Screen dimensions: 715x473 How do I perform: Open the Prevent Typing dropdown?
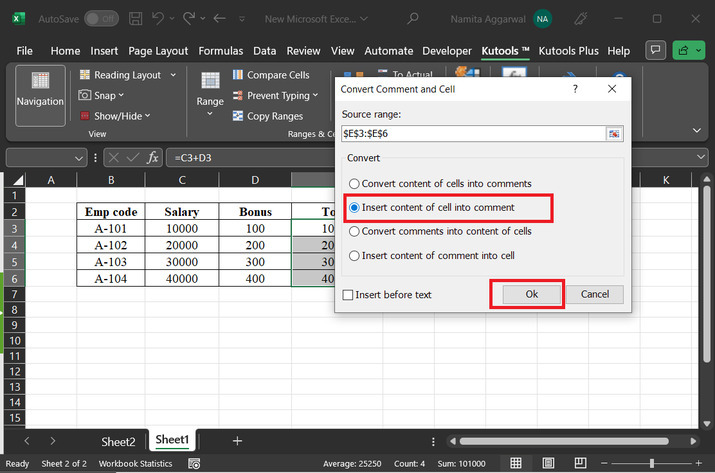tap(317, 96)
